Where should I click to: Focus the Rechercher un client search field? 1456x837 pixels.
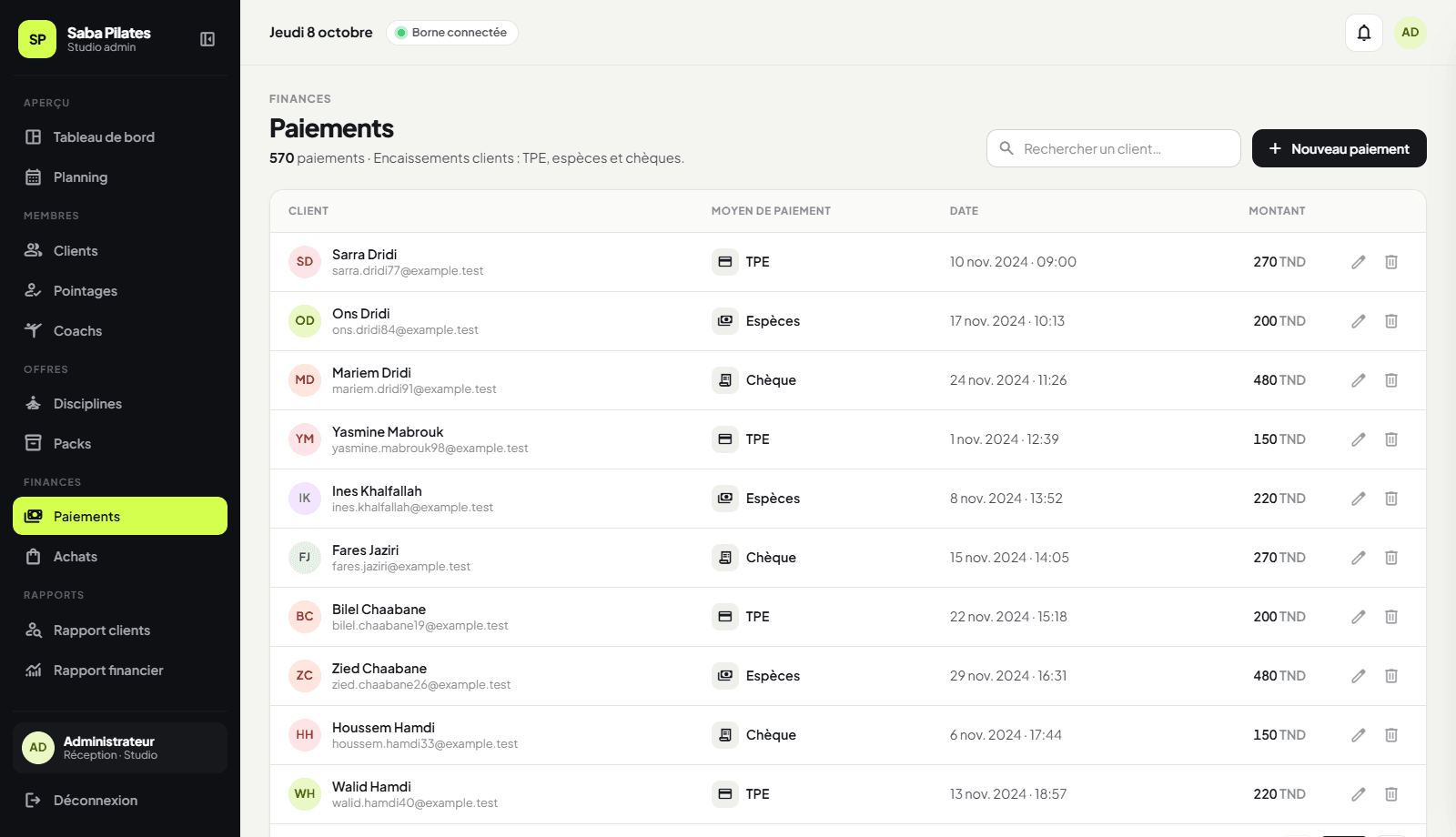[x=1114, y=148]
